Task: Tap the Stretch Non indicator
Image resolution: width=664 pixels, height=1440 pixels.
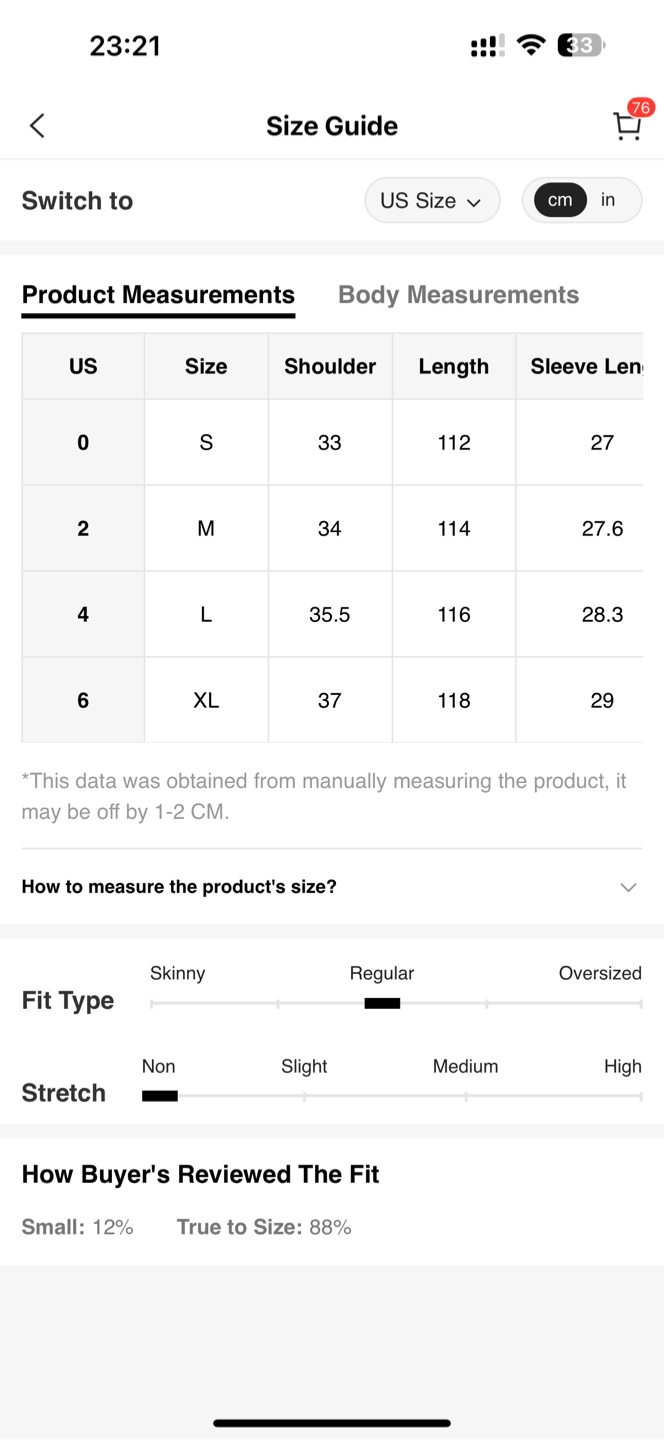Action: point(160,1096)
